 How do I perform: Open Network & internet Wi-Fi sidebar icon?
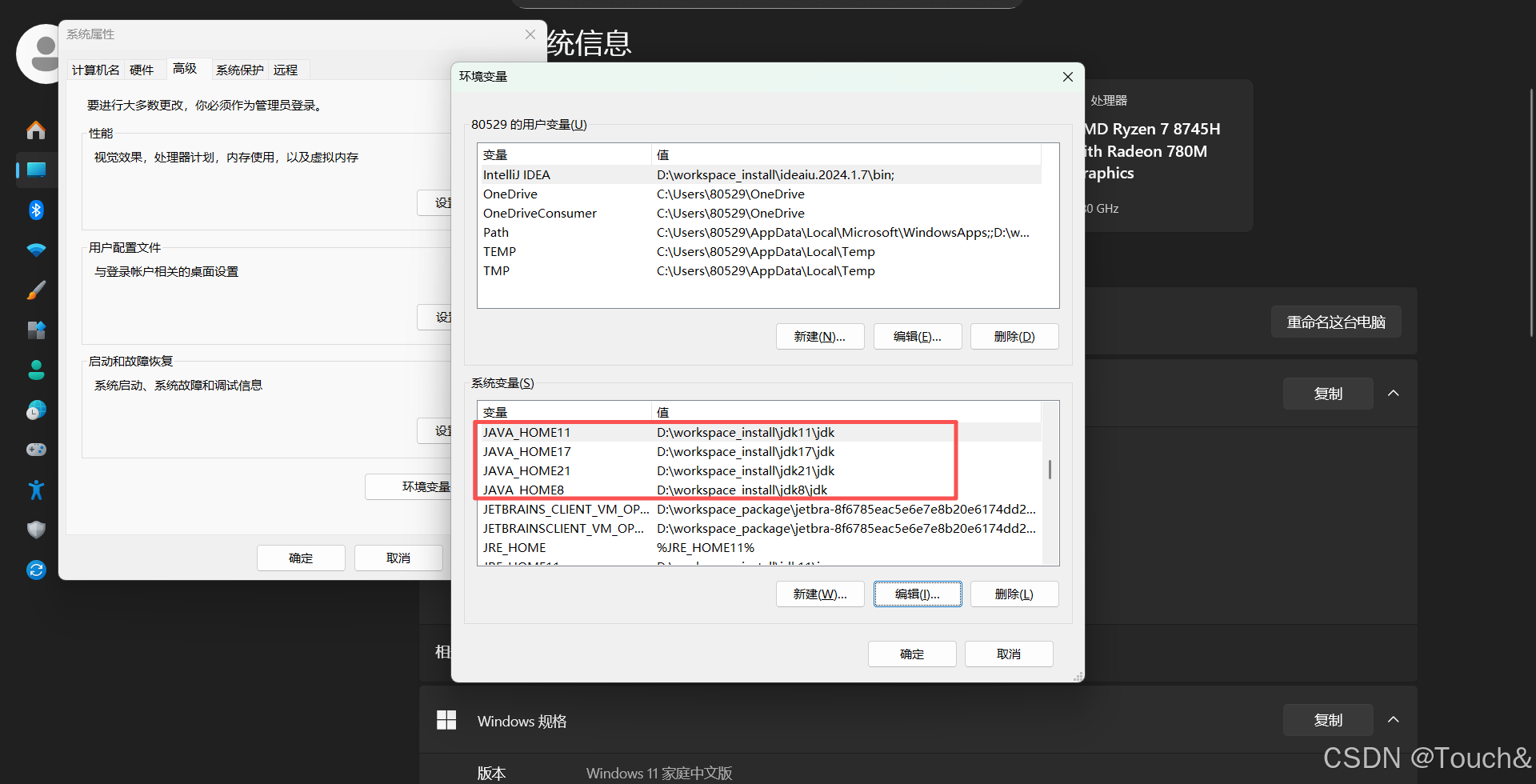36,250
